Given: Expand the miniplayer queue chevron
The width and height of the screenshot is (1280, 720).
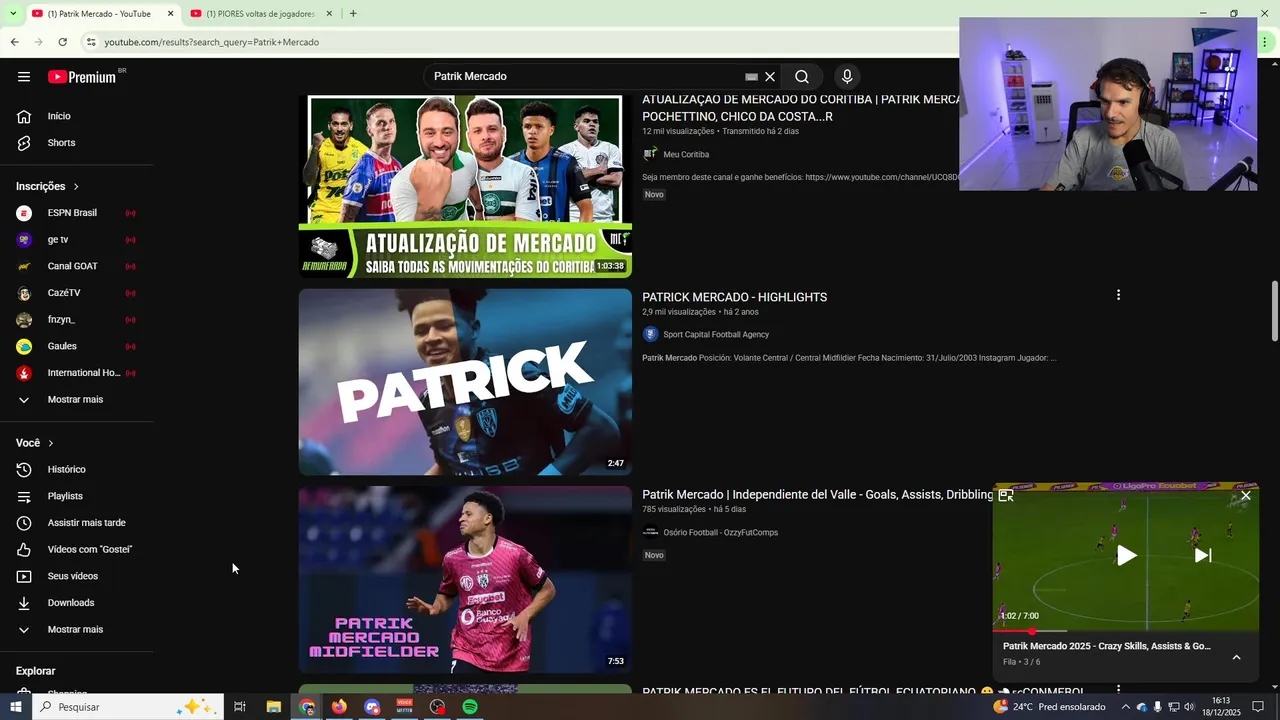Looking at the screenshot, I should click(1236, 657).
